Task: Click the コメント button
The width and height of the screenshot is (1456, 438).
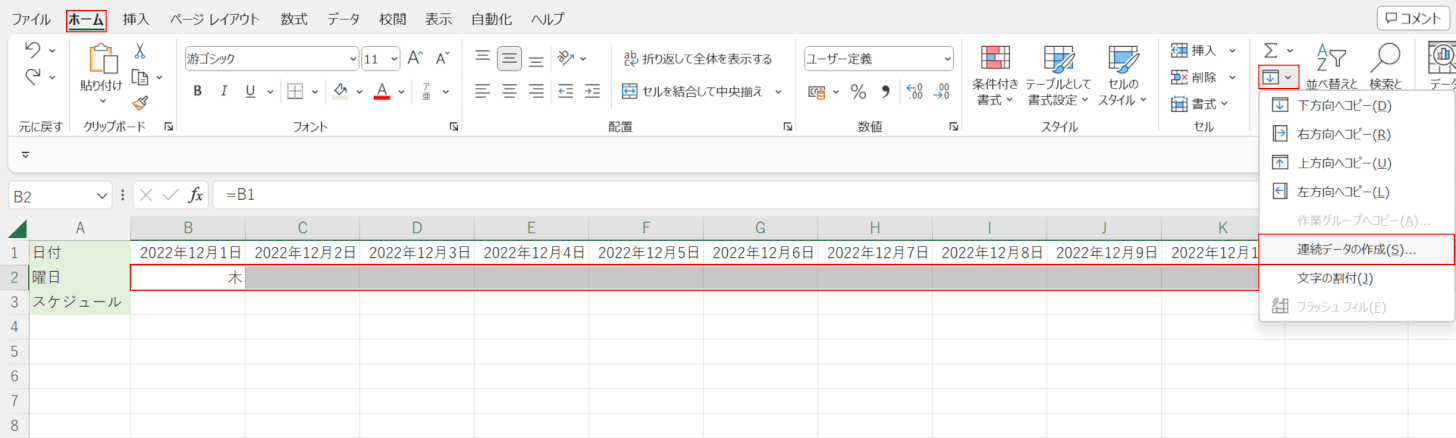Action: (1413, 18)
